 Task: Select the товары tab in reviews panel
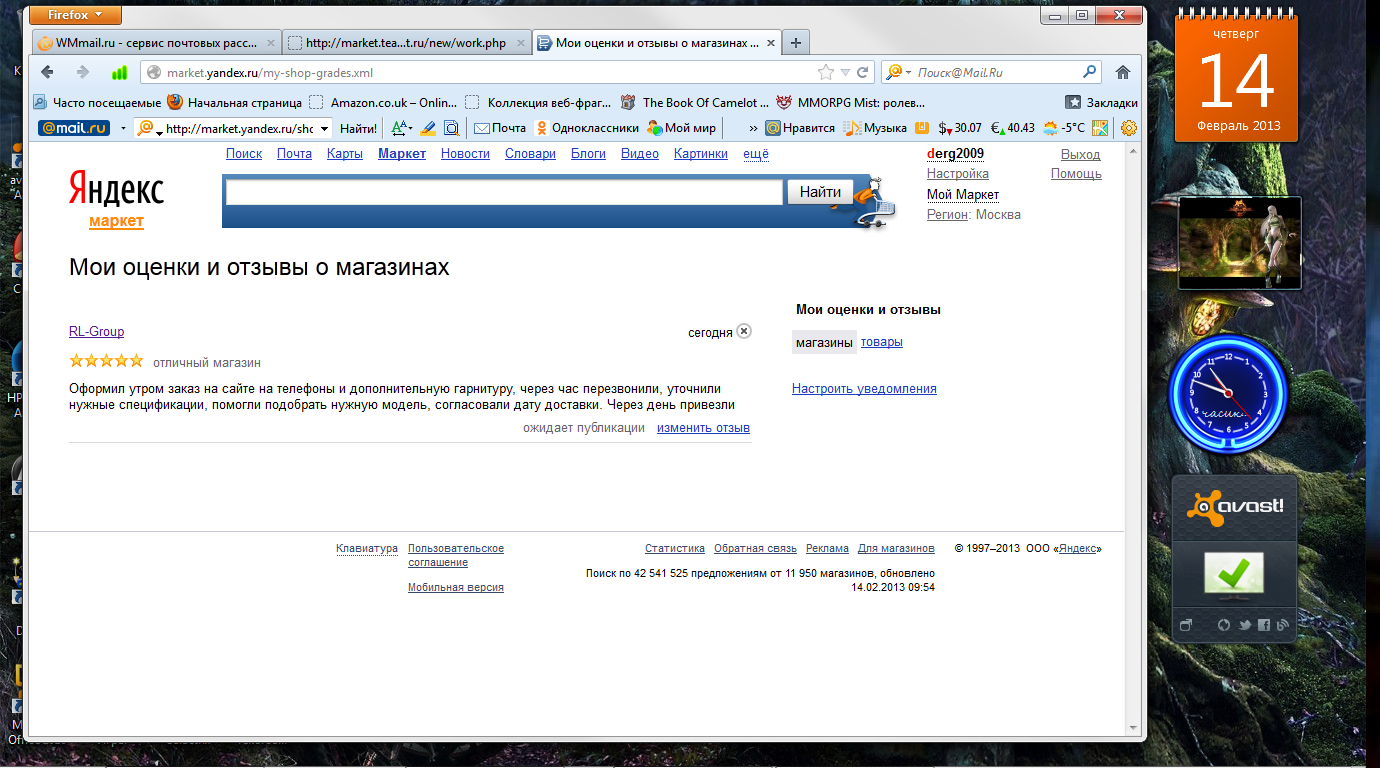click(882, 342)
